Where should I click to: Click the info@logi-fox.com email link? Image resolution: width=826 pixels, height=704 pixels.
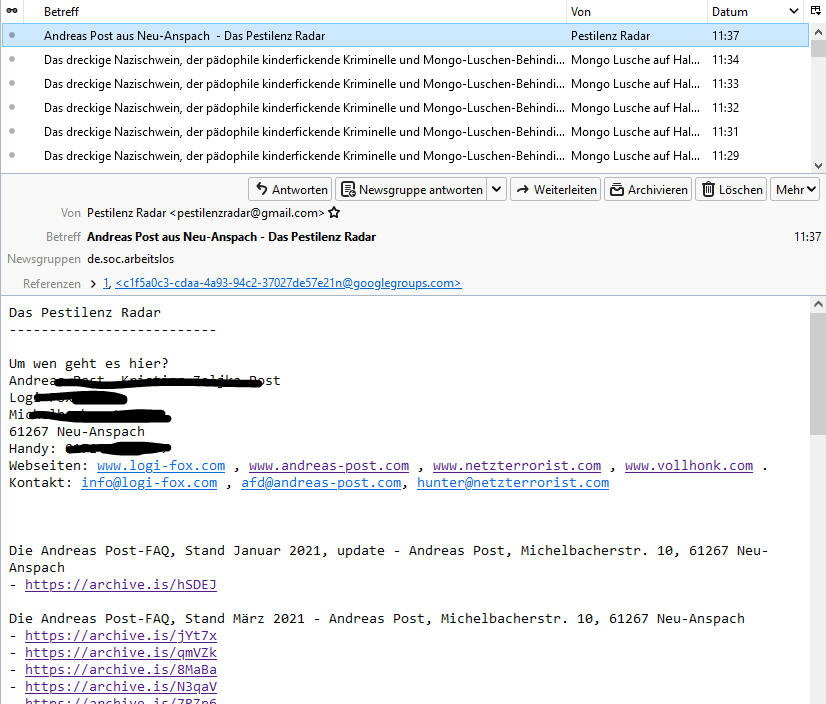pyautogui.click(x=149, y=483)
